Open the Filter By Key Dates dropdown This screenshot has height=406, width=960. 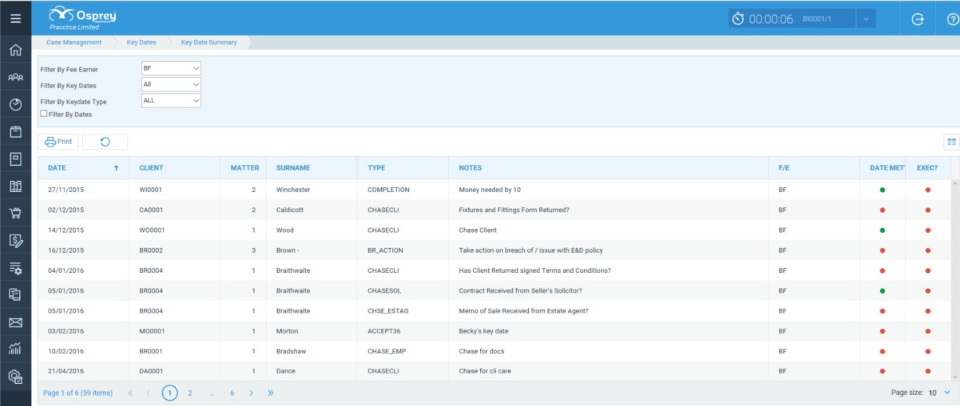pos(171,85)
